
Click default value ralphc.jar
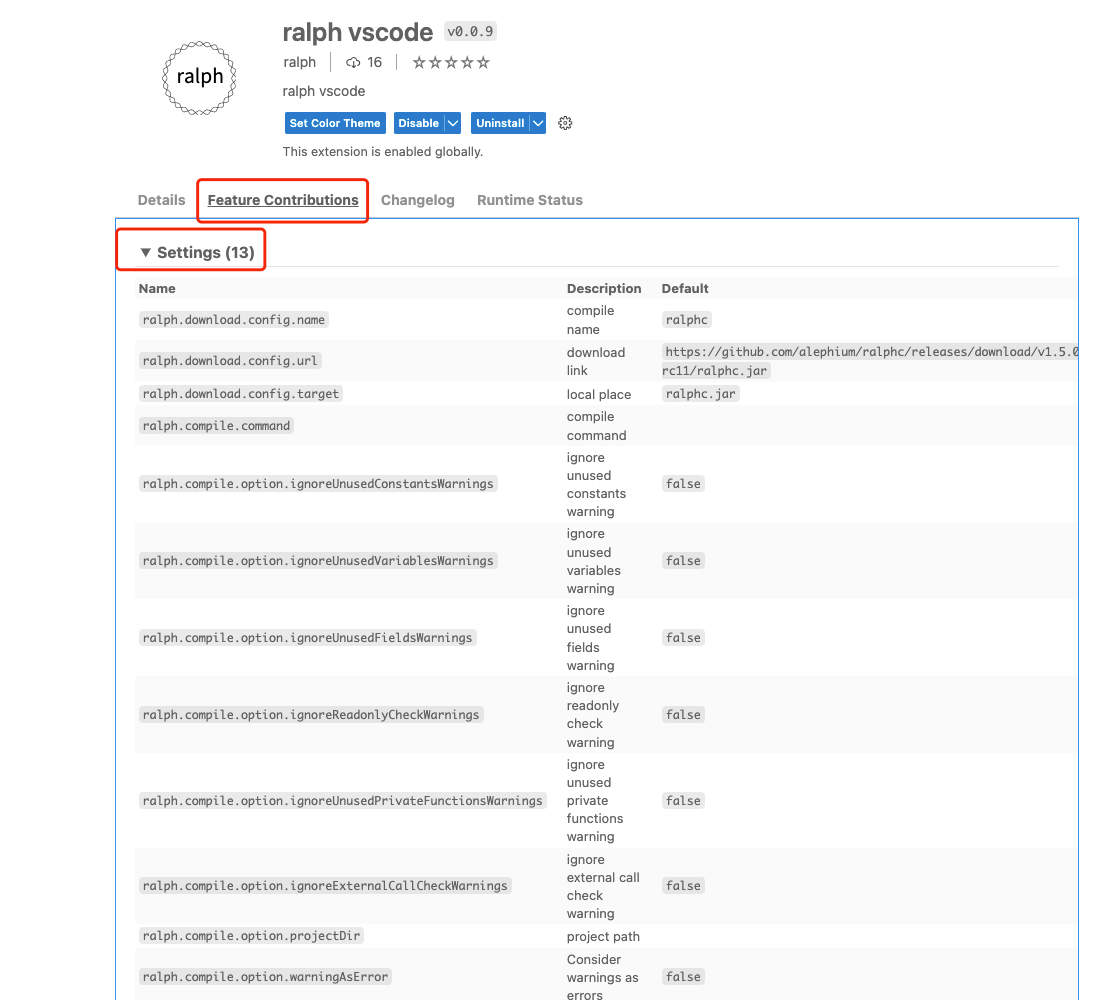coord(700,394)
